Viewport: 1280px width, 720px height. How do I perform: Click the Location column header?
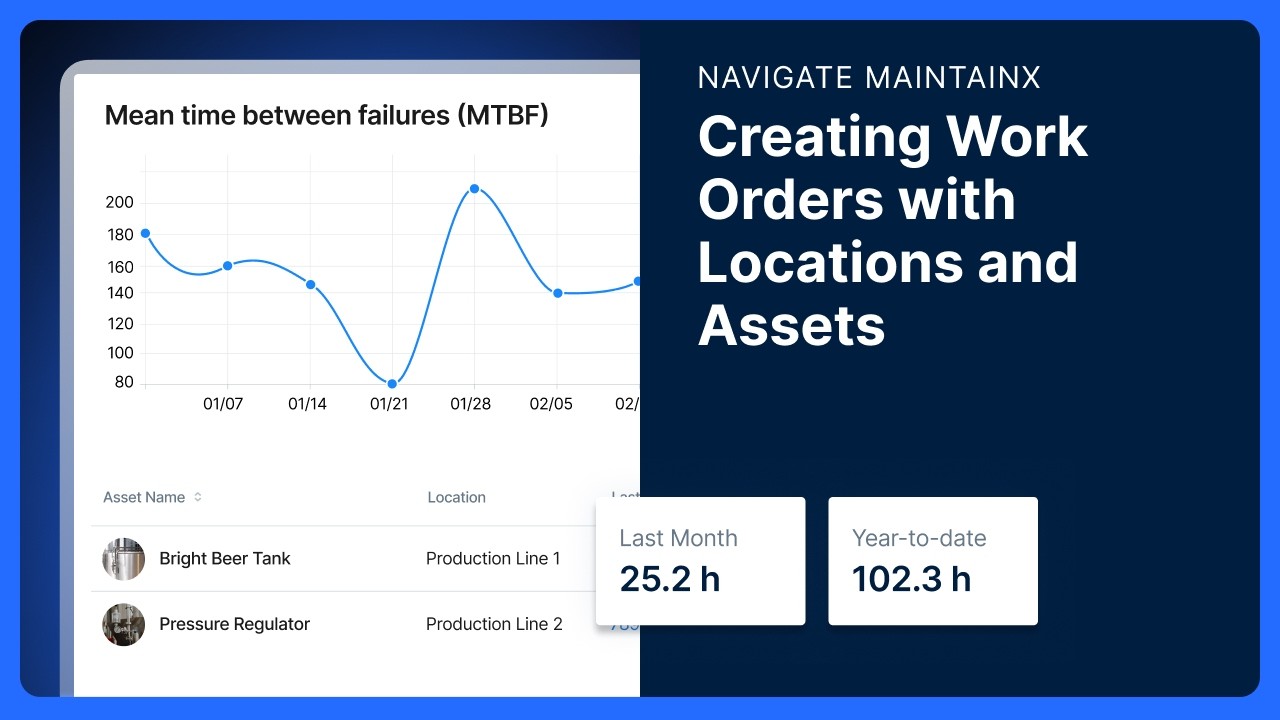tap(457, 497)
